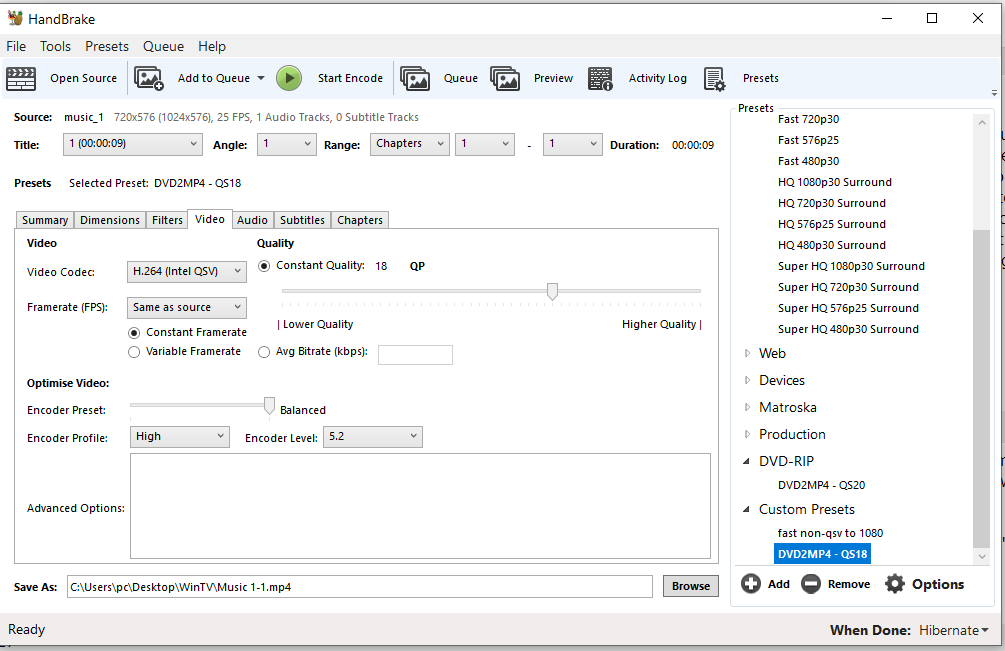Image resolution: width=1005 pixels, height=651 pixels.
Task: Switch to the Audio tab
Action: click(252, 220)
